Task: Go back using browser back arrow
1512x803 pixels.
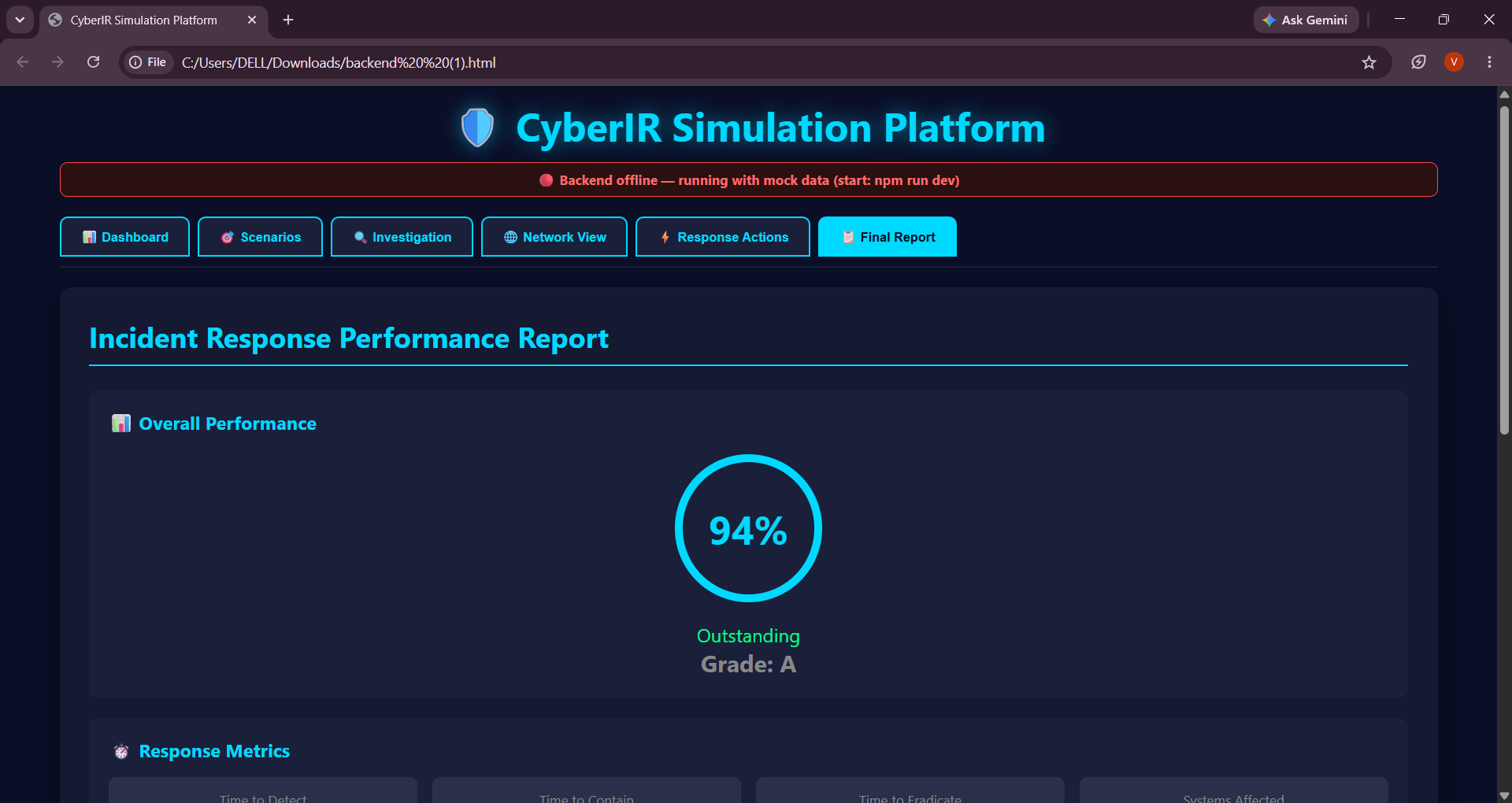Action: click(x=23, y=62)
